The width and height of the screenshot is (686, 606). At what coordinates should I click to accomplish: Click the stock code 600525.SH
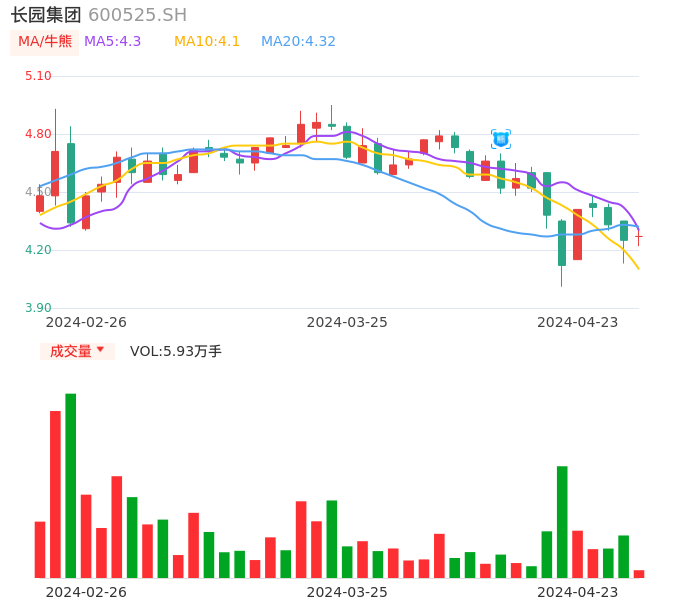coord(137,15)
